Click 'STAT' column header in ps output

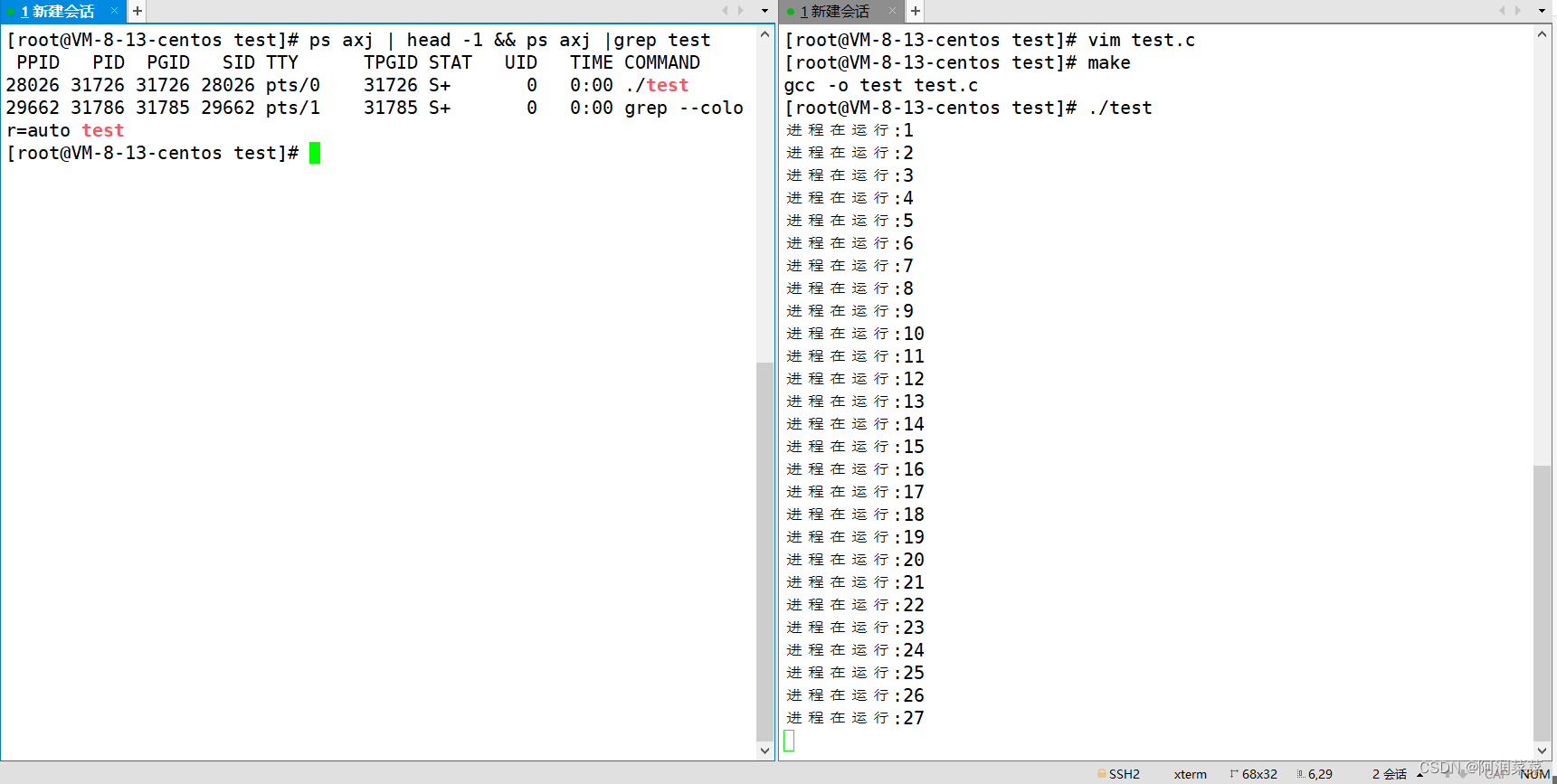[451, 62]
